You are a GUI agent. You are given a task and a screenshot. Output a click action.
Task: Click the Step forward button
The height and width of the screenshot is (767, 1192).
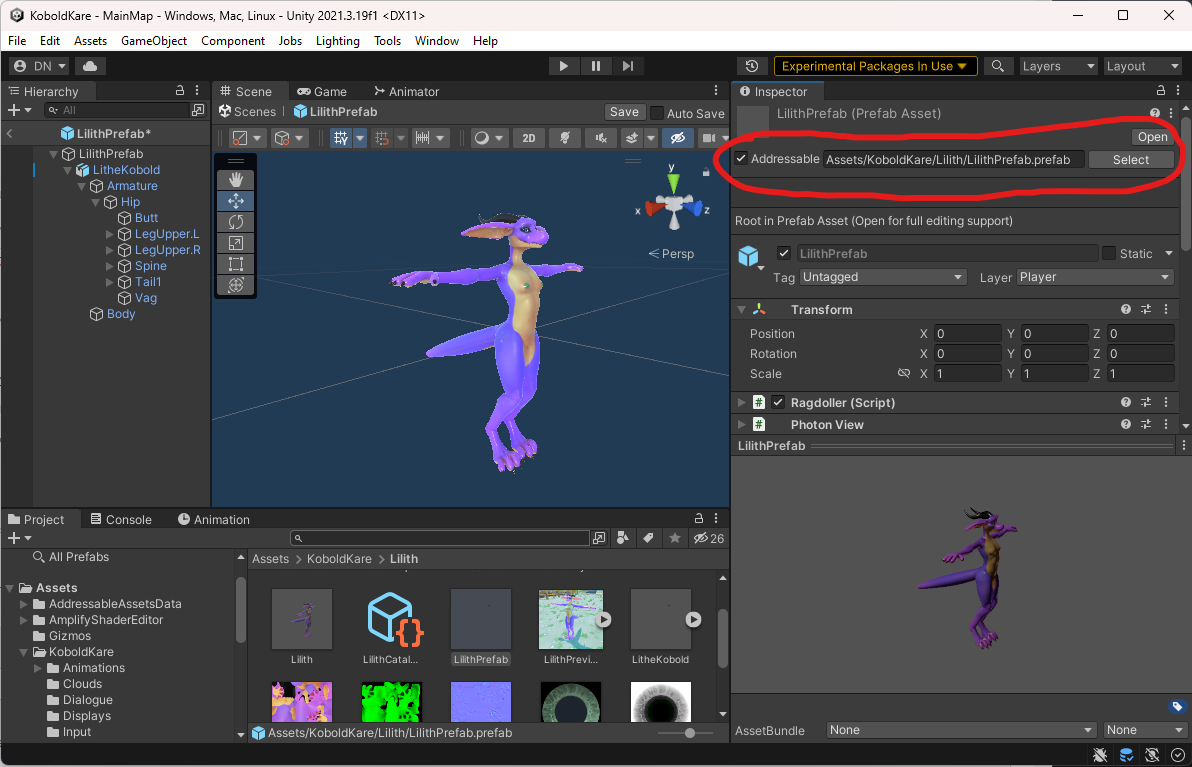click(x=628, y=66)
